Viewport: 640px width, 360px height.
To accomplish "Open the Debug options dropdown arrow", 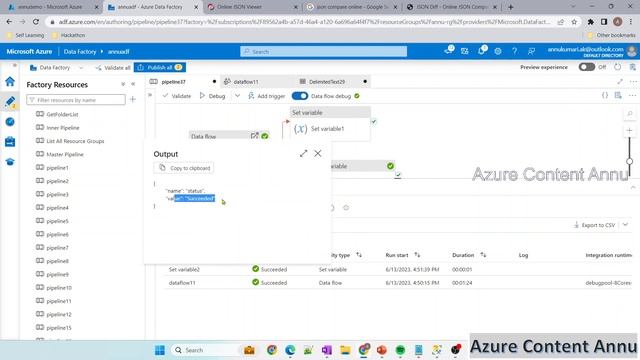I will (x=237, y=96).
